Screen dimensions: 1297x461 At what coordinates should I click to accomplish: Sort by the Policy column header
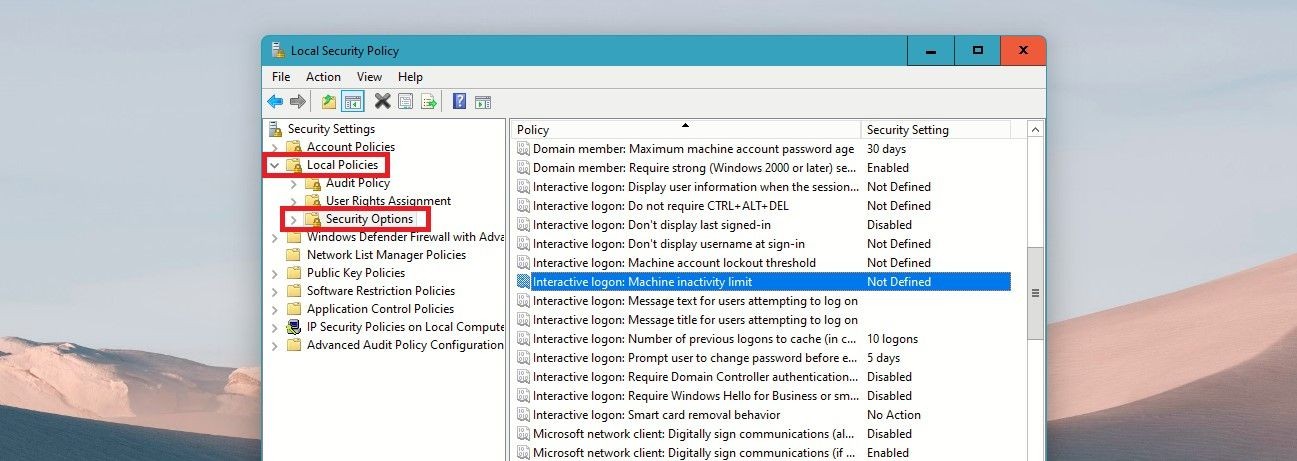click(x=686, y=130)
